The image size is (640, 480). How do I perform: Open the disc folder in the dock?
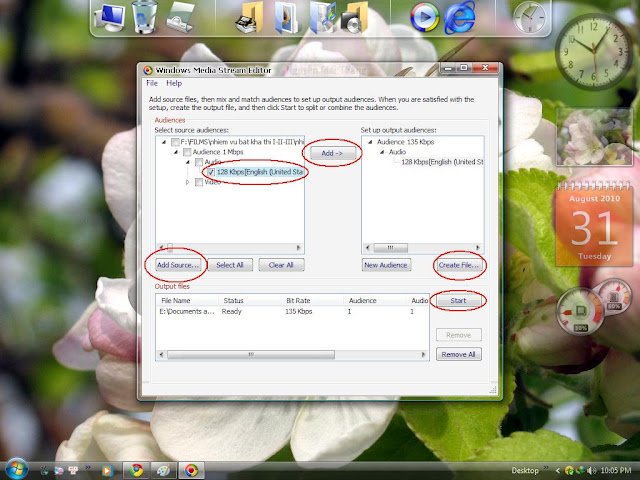(x=354, y=18)
